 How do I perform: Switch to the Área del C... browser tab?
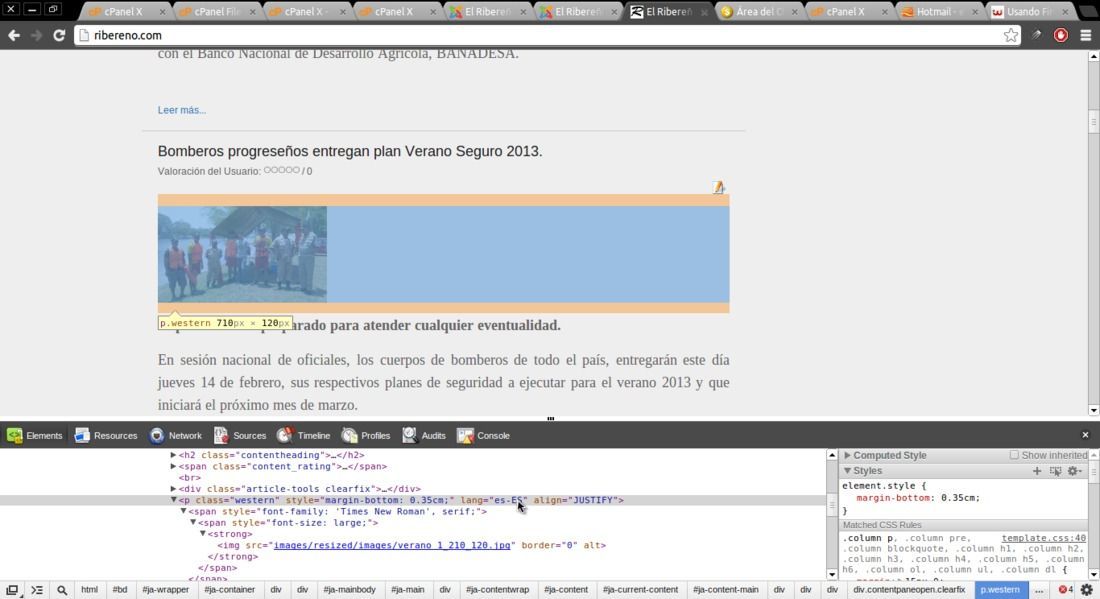coord(758,12)
